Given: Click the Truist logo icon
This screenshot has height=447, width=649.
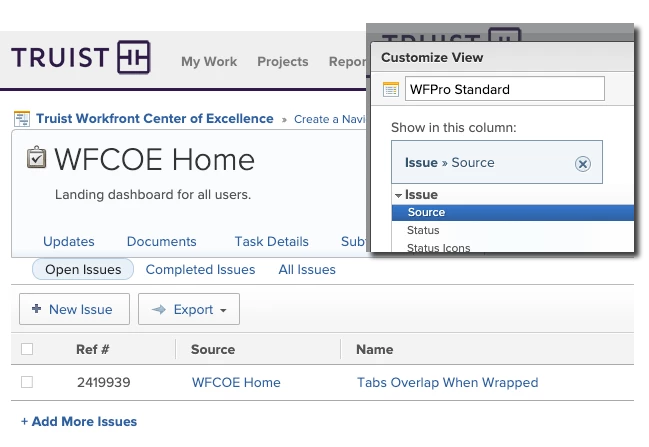Looking at the screenshot, I should [133, 57].
